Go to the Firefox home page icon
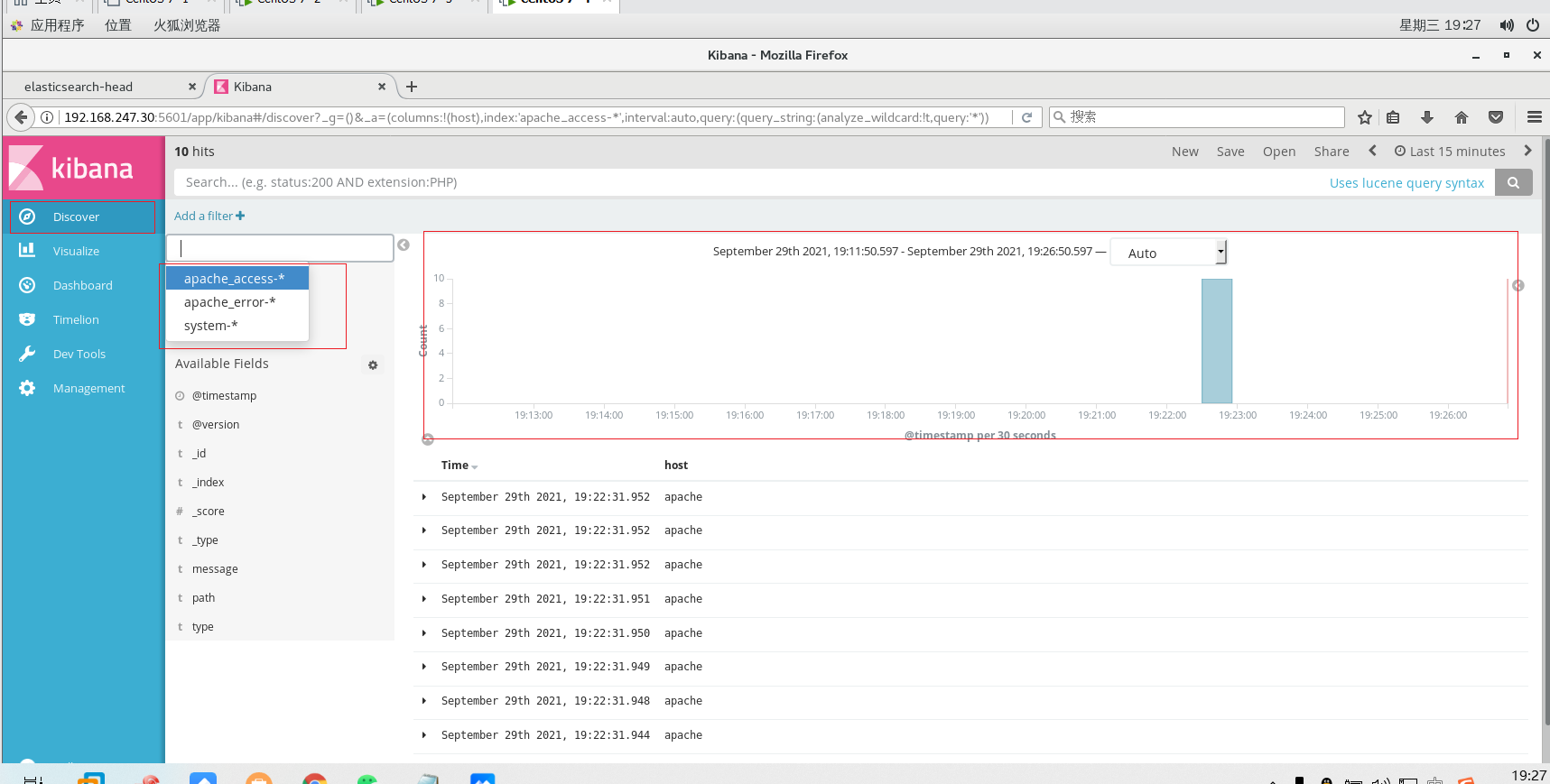Viewport: 1550px width, 784px height. coord(1462,117)
